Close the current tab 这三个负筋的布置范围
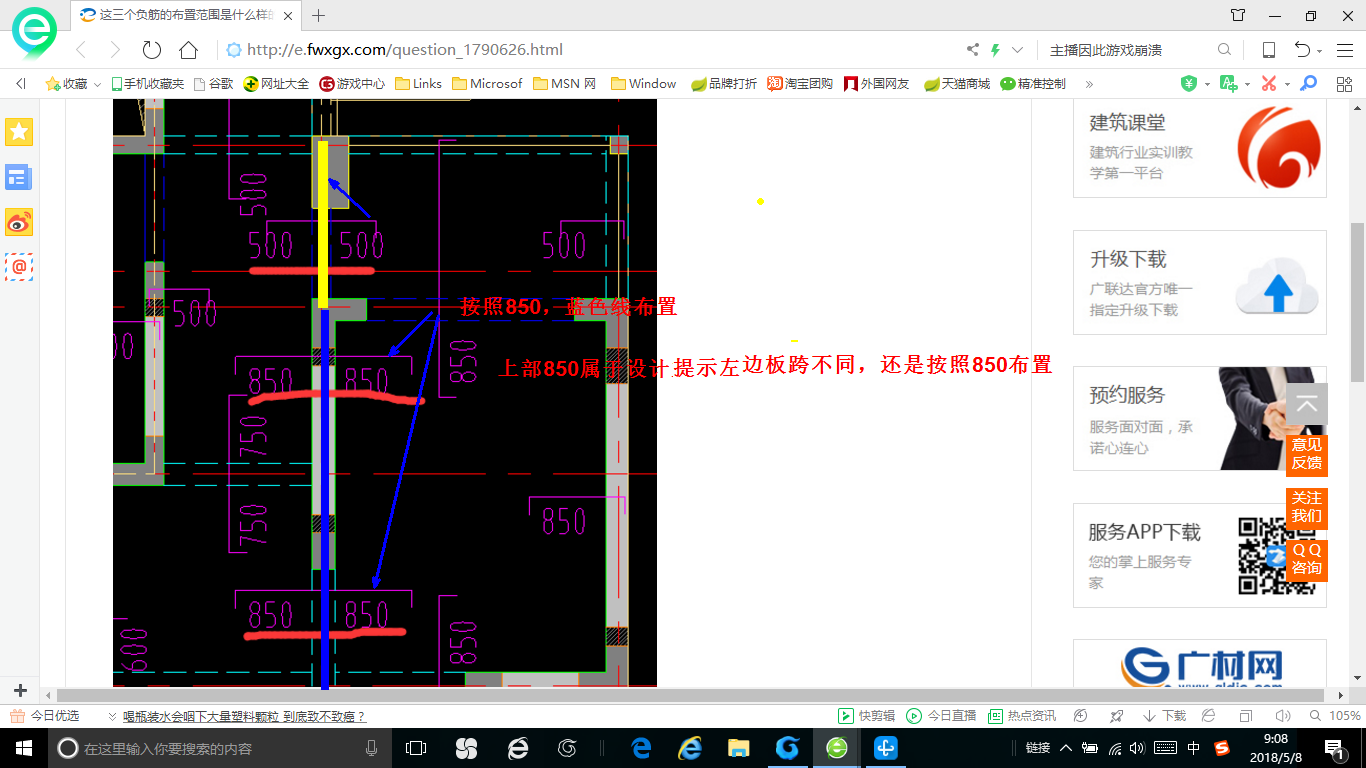The width and height of the screenshot is (1366, 768). tap(289, 16)
